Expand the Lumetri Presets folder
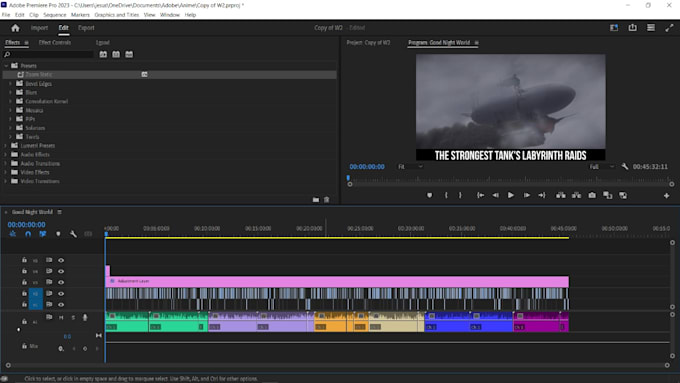This screenshot has width=680, height=383. click(6, 146)
